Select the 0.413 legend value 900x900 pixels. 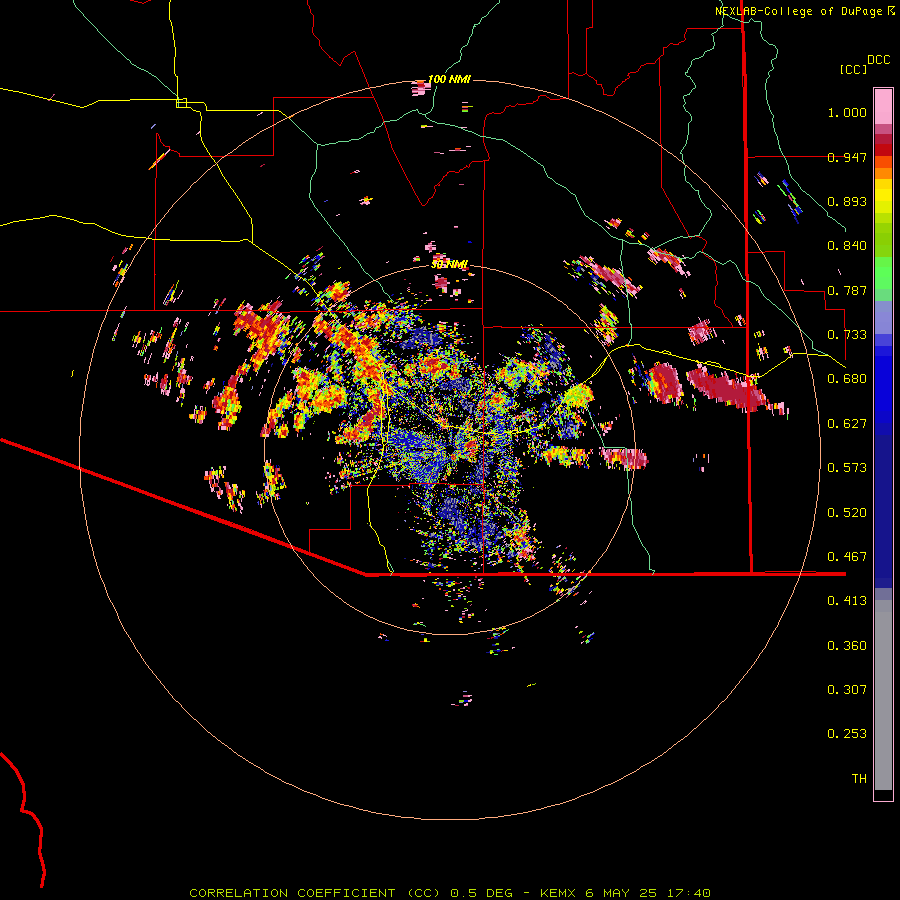click(847, 601)
